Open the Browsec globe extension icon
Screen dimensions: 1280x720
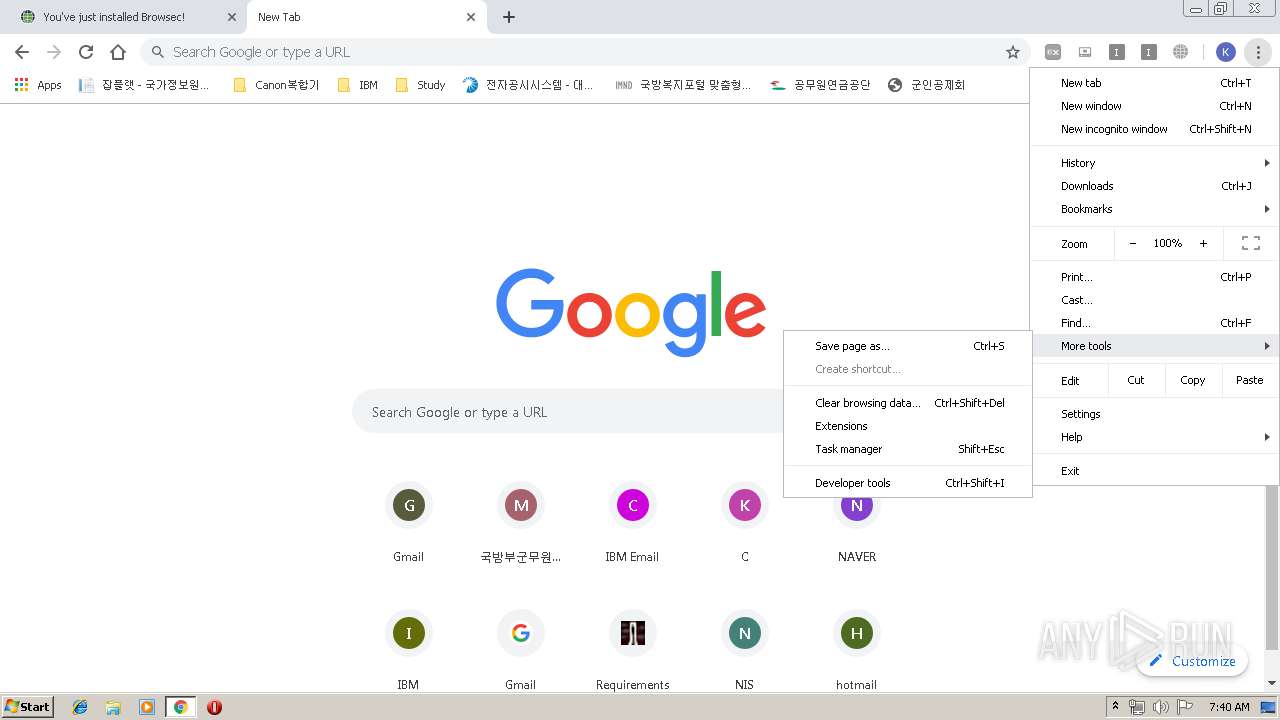[x=1181, y=52]
